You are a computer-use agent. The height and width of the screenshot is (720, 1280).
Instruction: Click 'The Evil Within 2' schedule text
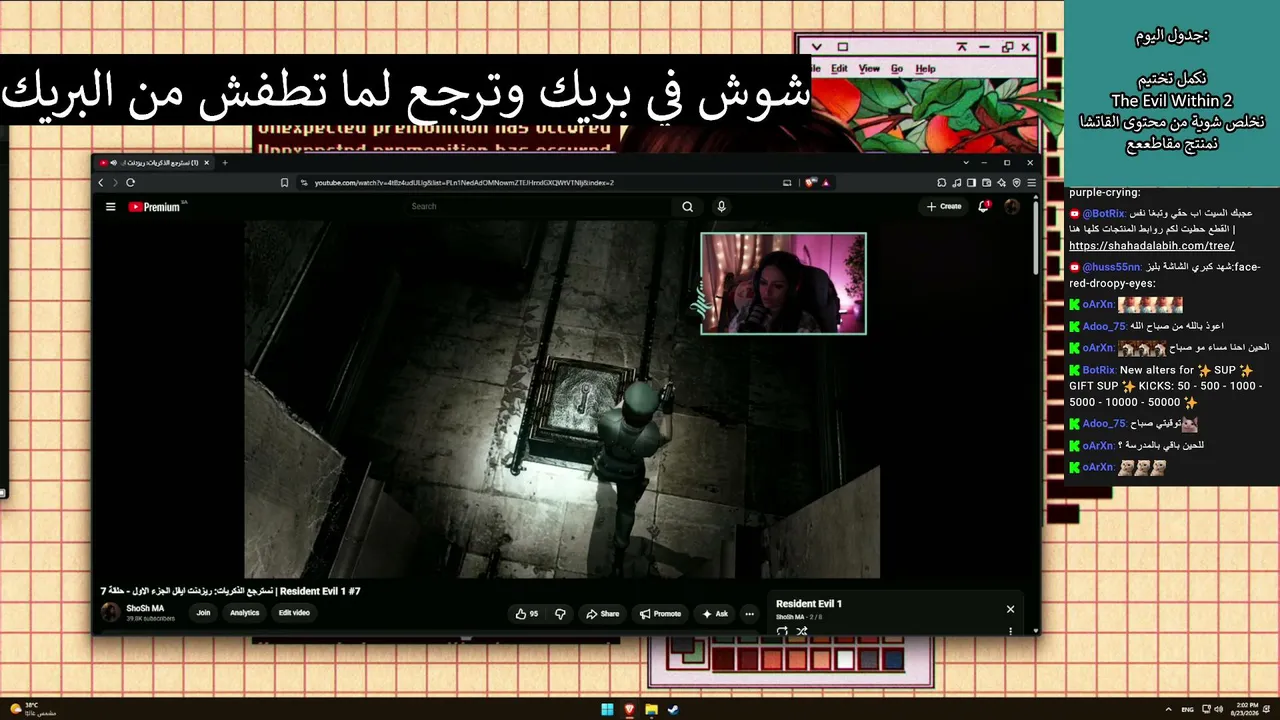1171,100
